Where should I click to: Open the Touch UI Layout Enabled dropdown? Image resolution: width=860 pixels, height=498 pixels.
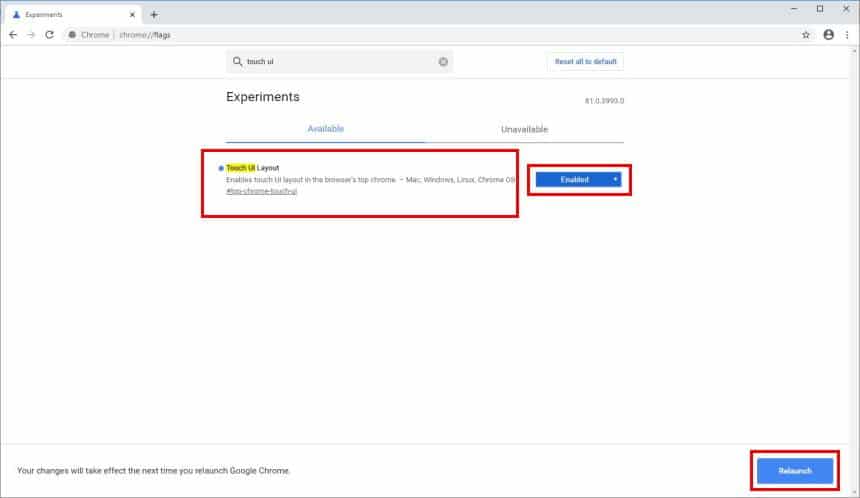click(x=578, y=179)
